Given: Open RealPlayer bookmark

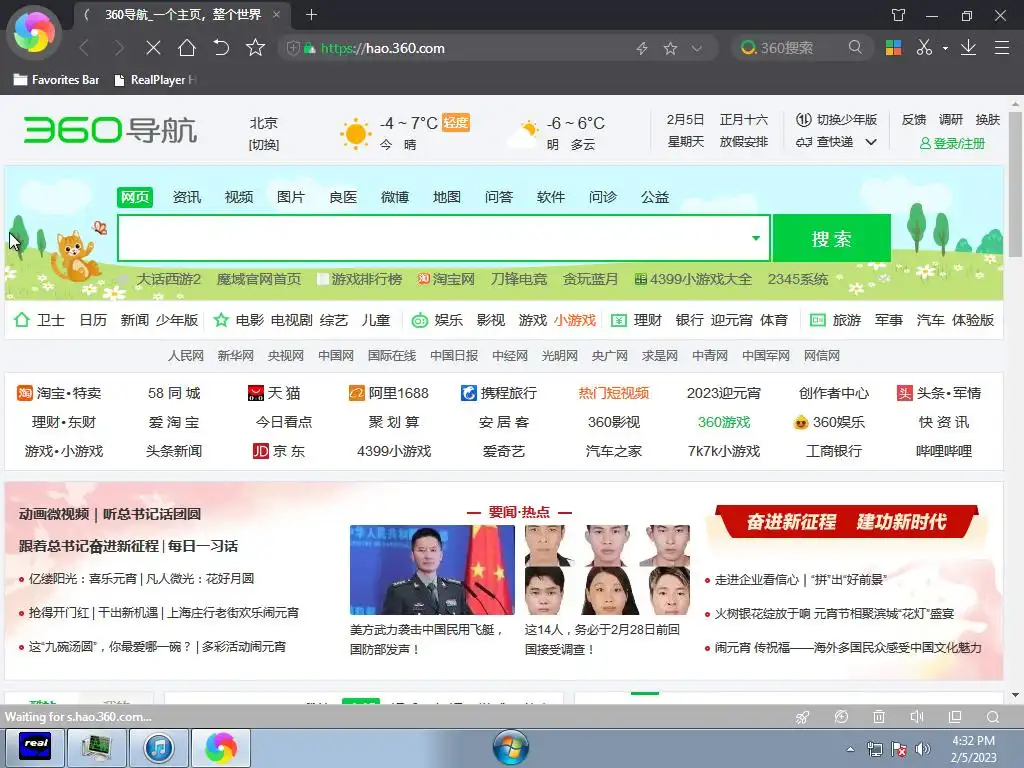Looking at the screenshot, I should 155,80.
